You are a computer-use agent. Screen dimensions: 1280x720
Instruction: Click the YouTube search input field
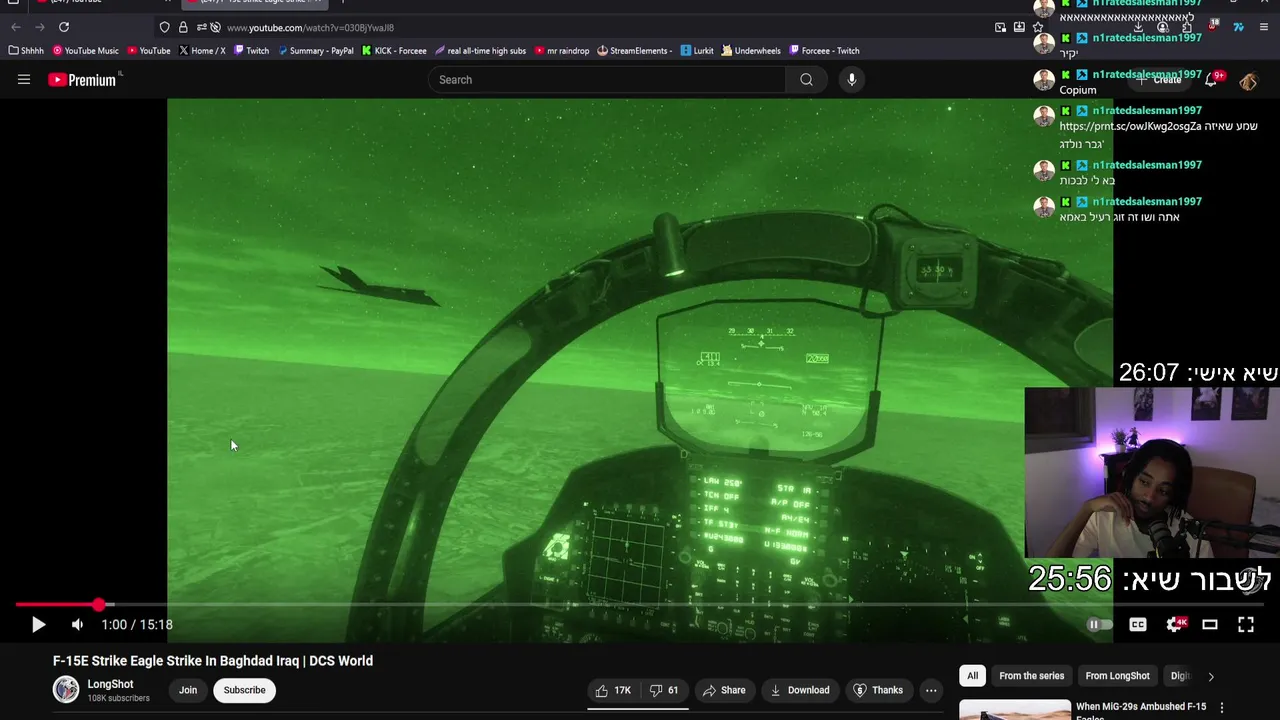607,80
